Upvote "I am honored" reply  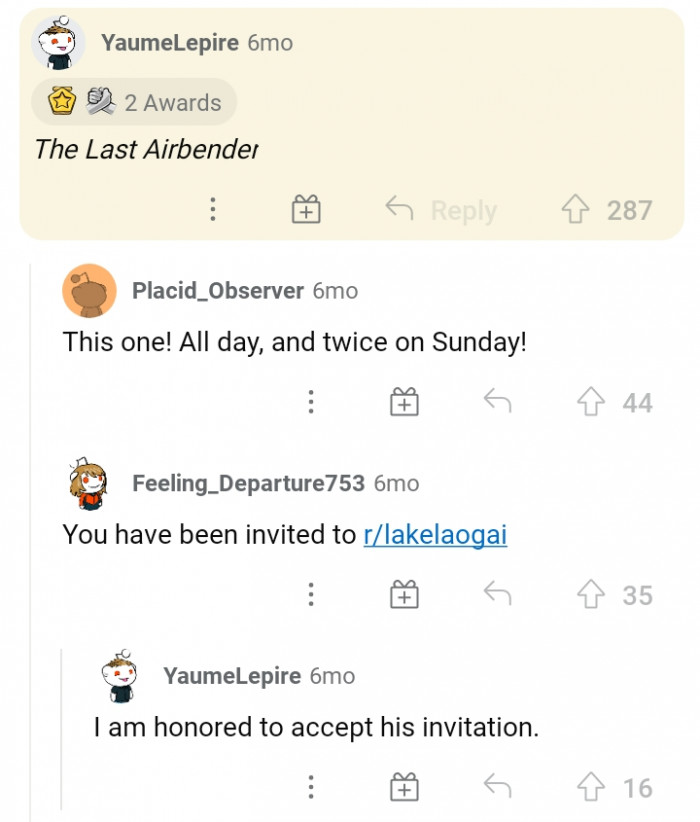click(x=590, y=788)
